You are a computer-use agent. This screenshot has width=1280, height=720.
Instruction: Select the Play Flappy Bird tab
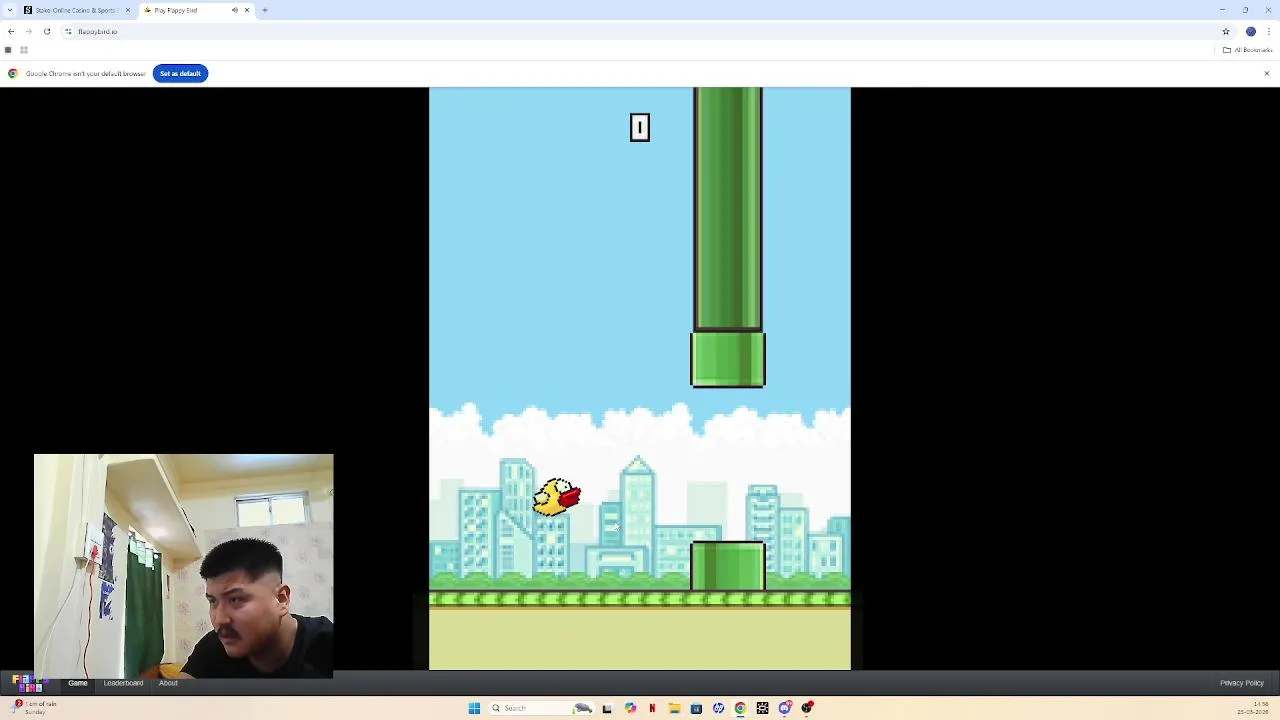pyautogui.click(x=196, y=10)
